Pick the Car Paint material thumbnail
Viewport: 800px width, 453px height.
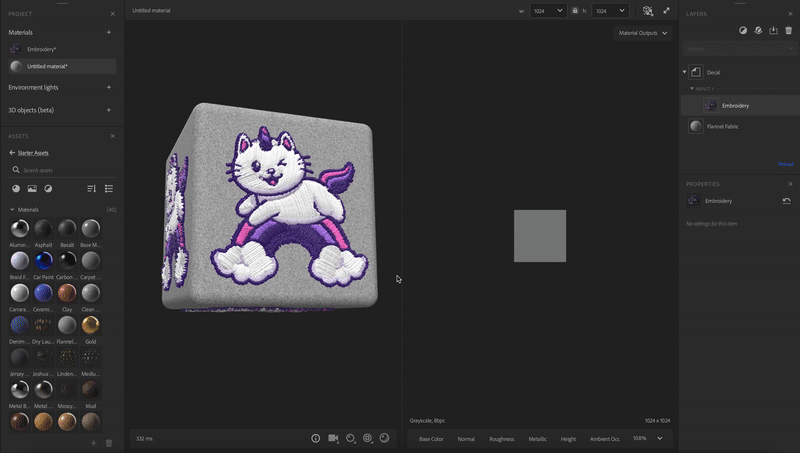click(43, 261)
